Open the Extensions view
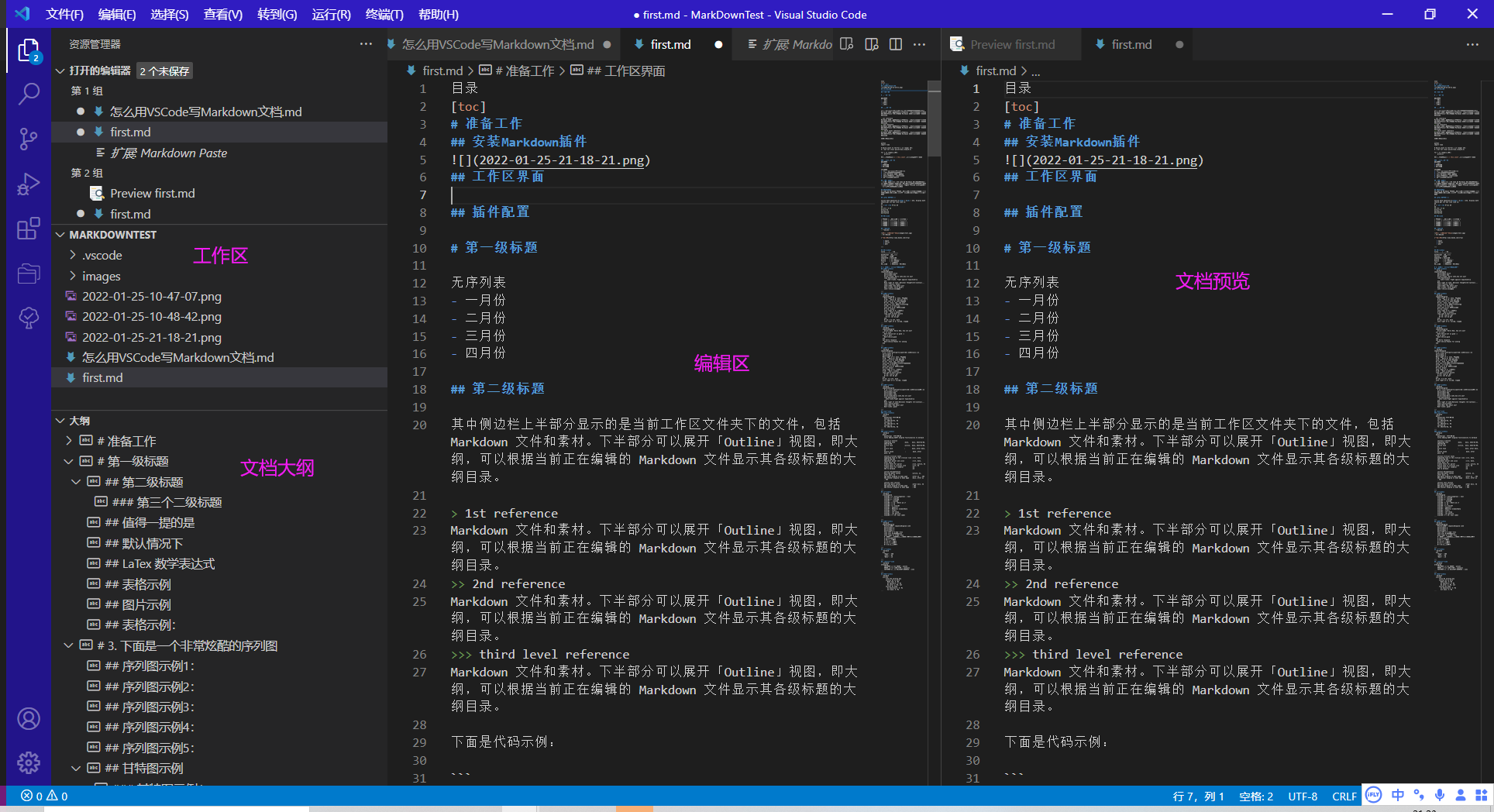Screen dimensions: 1494x812 (29, 229)
